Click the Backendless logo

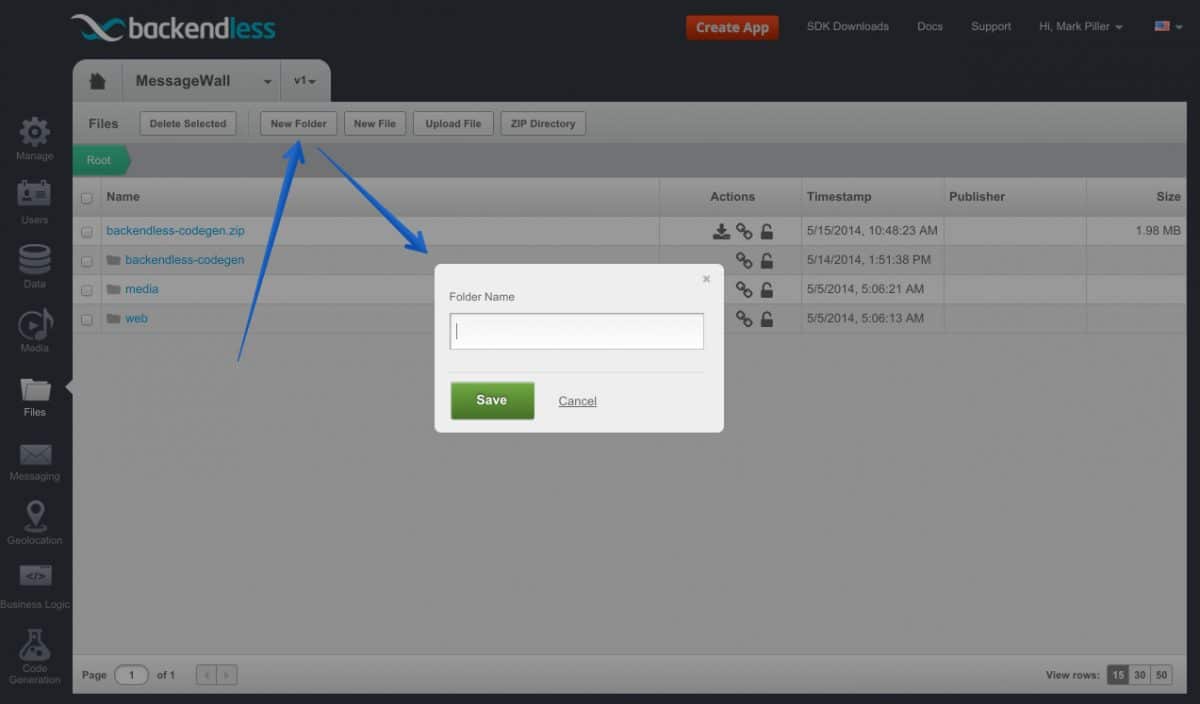(x=173, y=28)
